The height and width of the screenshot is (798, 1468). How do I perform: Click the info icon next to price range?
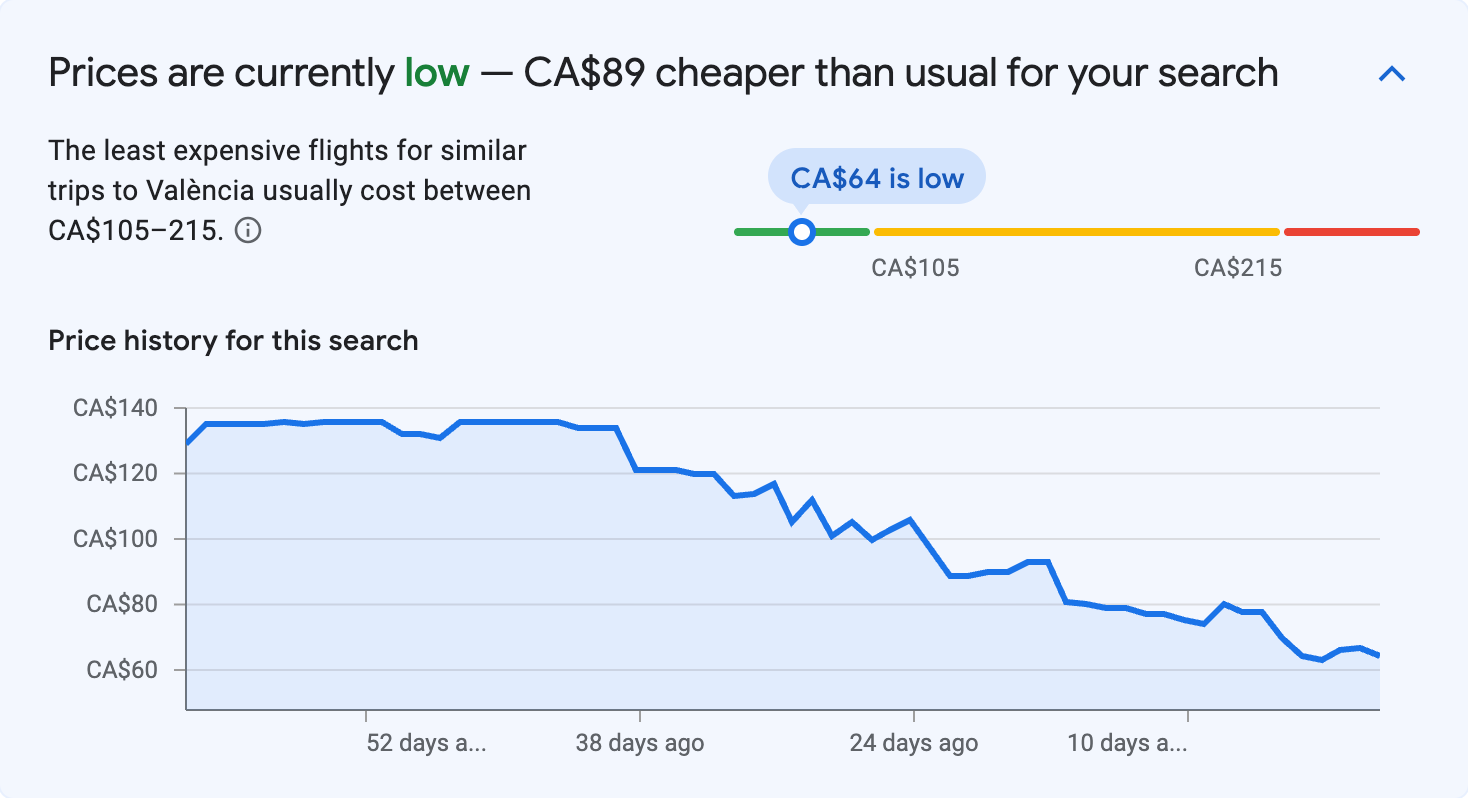(x=249, y=230)
